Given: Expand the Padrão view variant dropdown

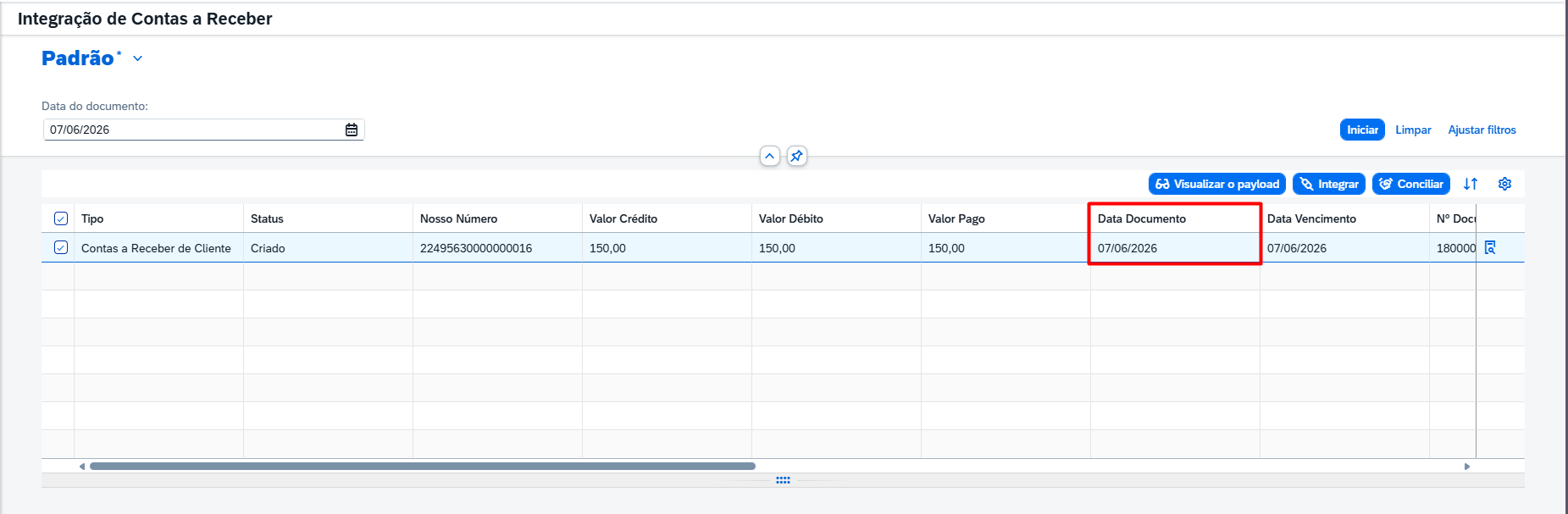Looking at the screenshot, I should click(137, 58).
